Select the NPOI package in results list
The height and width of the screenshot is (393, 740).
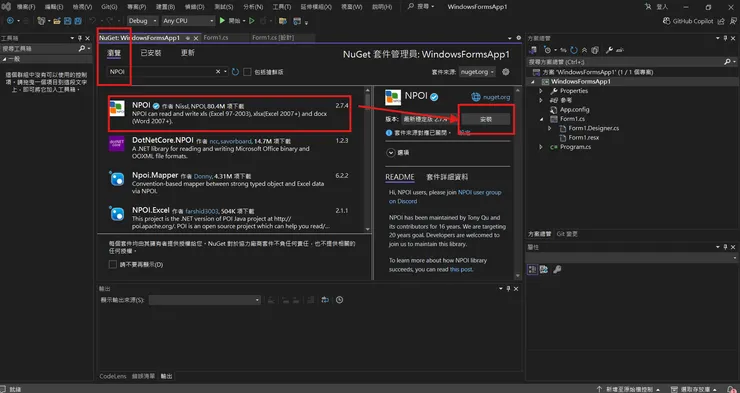coord(229,113)
